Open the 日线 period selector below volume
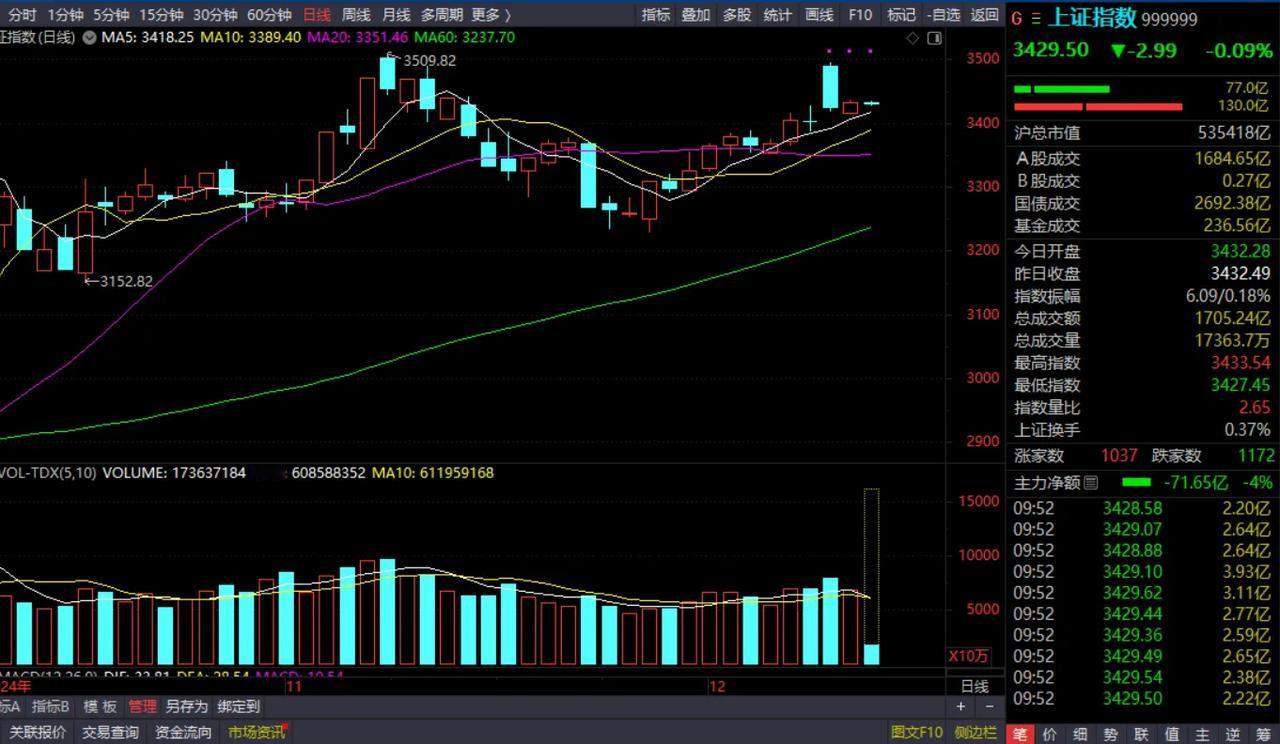The height and width of the screenshot is (744, 1280). click(x=975, y=686)
